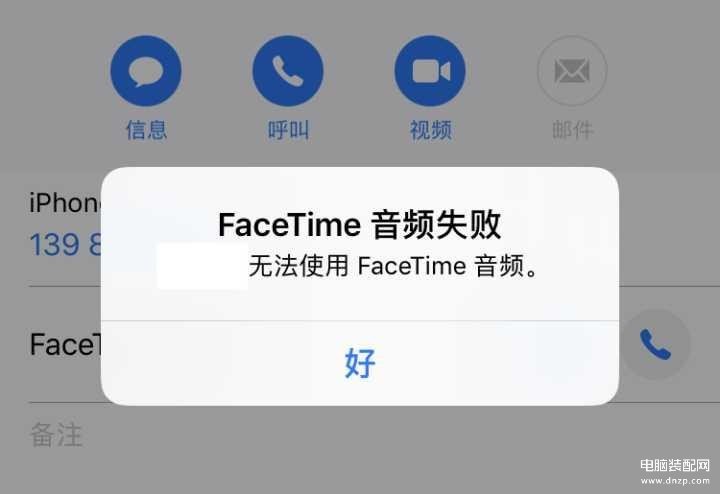Click the white redacted name box
Viewport: 720px width, 494px height.
pyautogui.click(x=202, y=266)
